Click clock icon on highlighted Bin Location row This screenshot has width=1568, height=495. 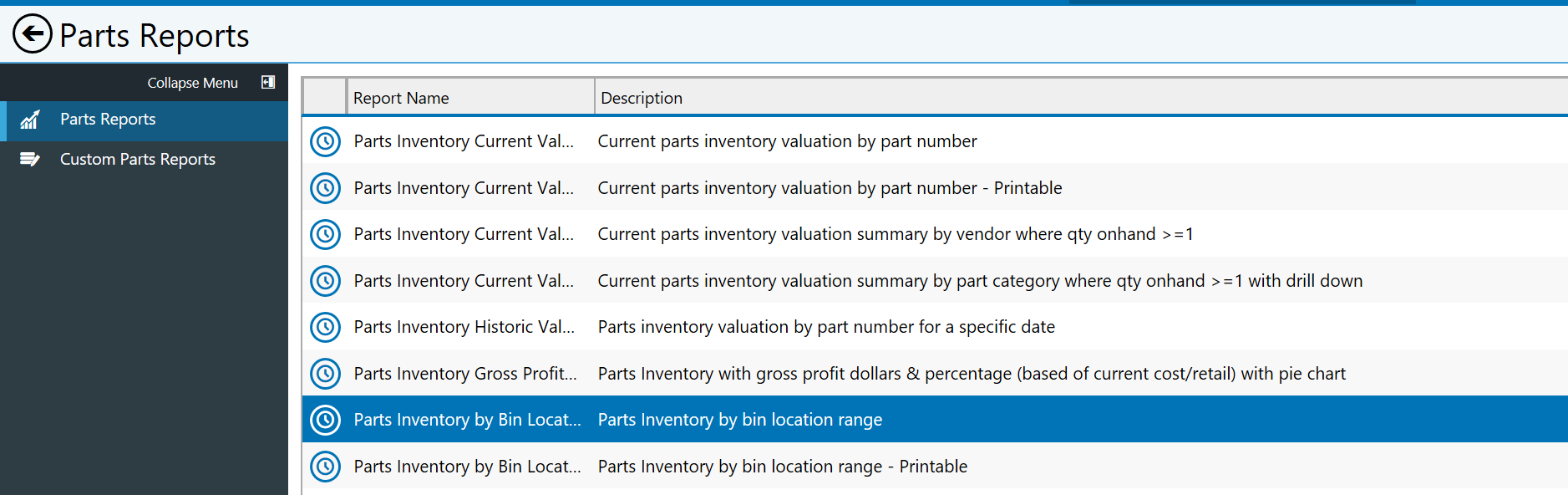pos(325,420)
